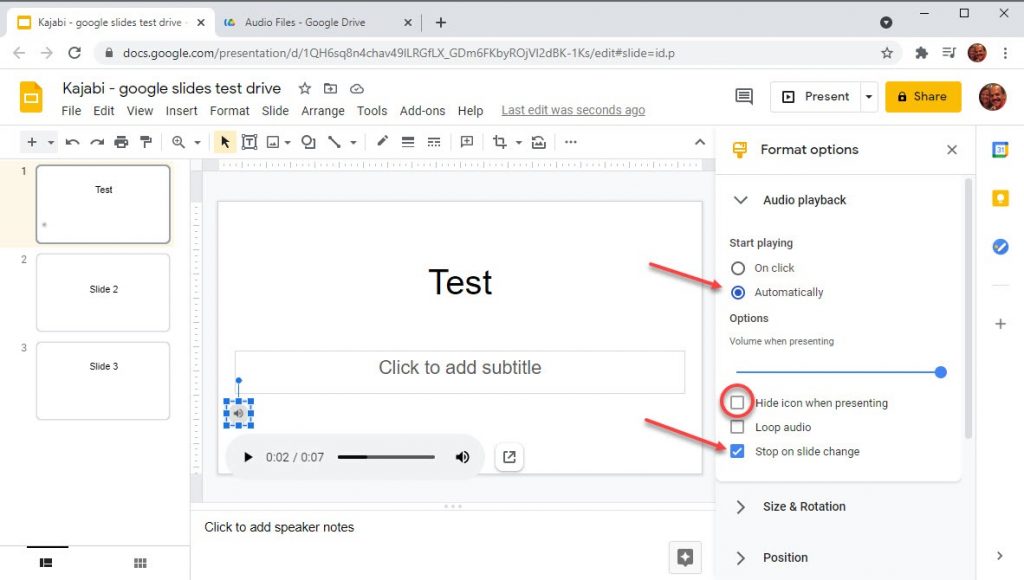Star the presentation document
Viewport: 1024px width, 580px height.
tap(304, 88)
